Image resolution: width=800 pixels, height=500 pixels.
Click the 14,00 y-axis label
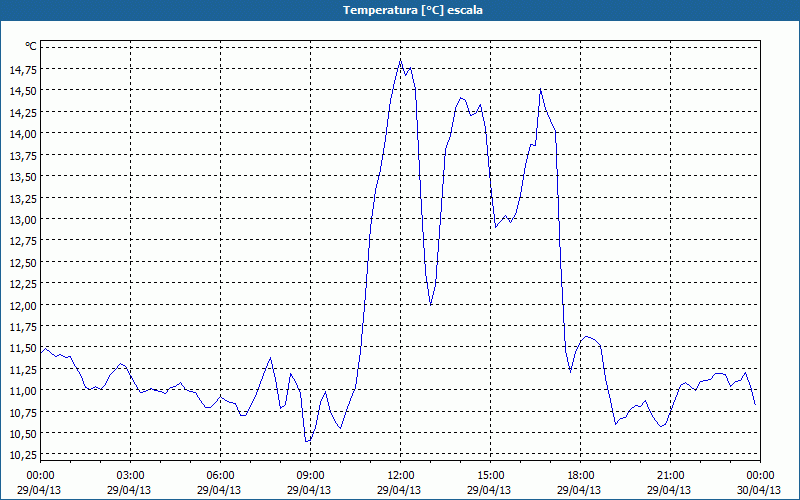(x=22, y=134)
